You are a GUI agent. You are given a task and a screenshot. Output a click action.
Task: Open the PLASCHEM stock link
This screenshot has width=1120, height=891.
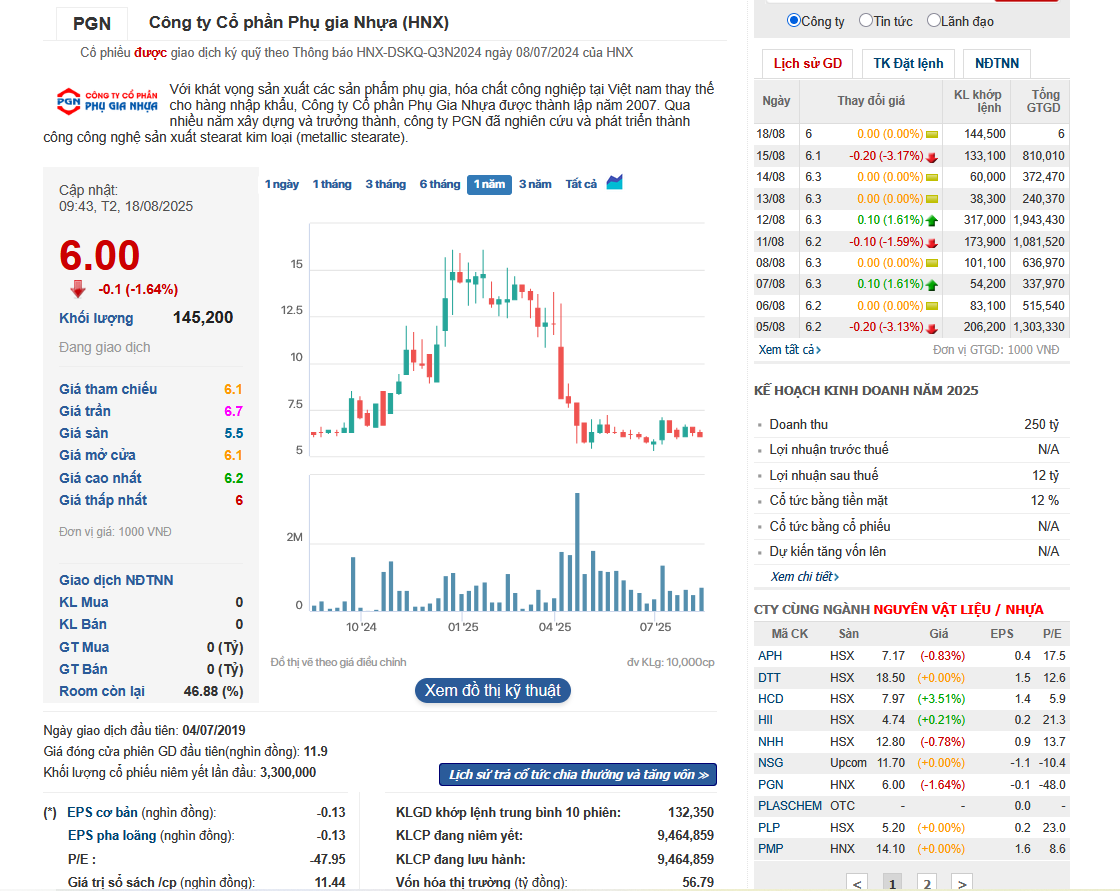point(790,806)
